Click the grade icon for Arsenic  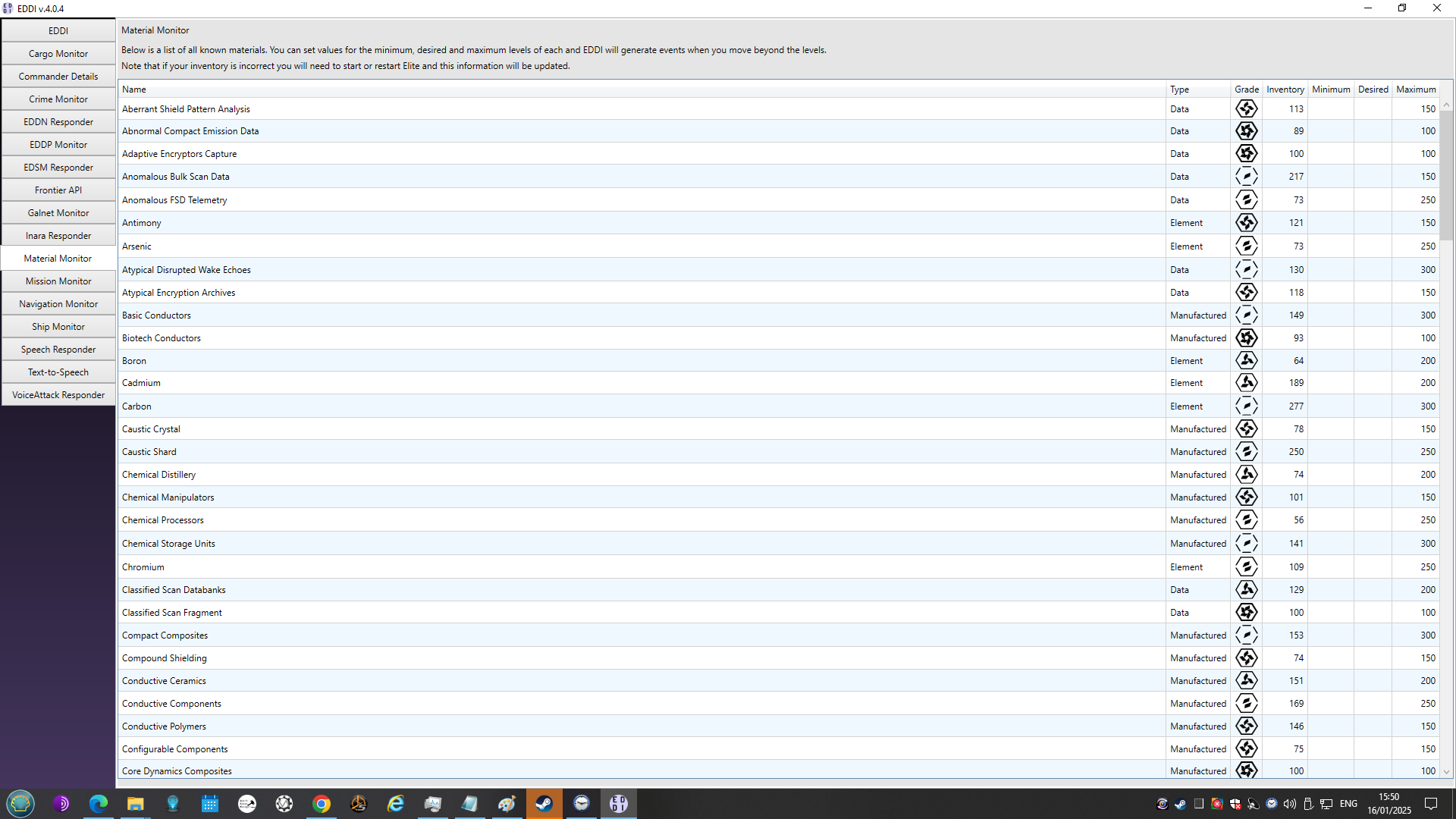[x=1246, y=246]
